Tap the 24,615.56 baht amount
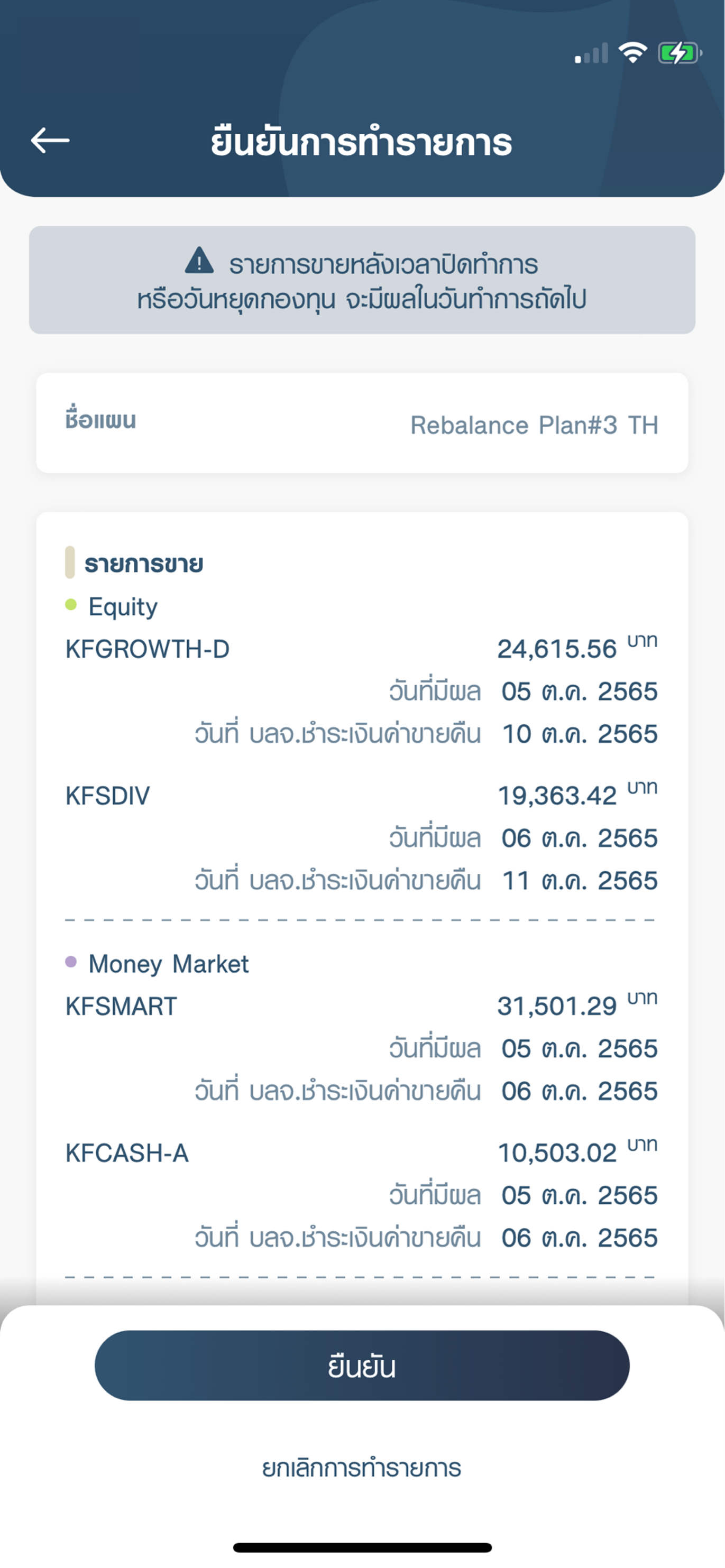Screen dimensions: 725x1568 556,649
